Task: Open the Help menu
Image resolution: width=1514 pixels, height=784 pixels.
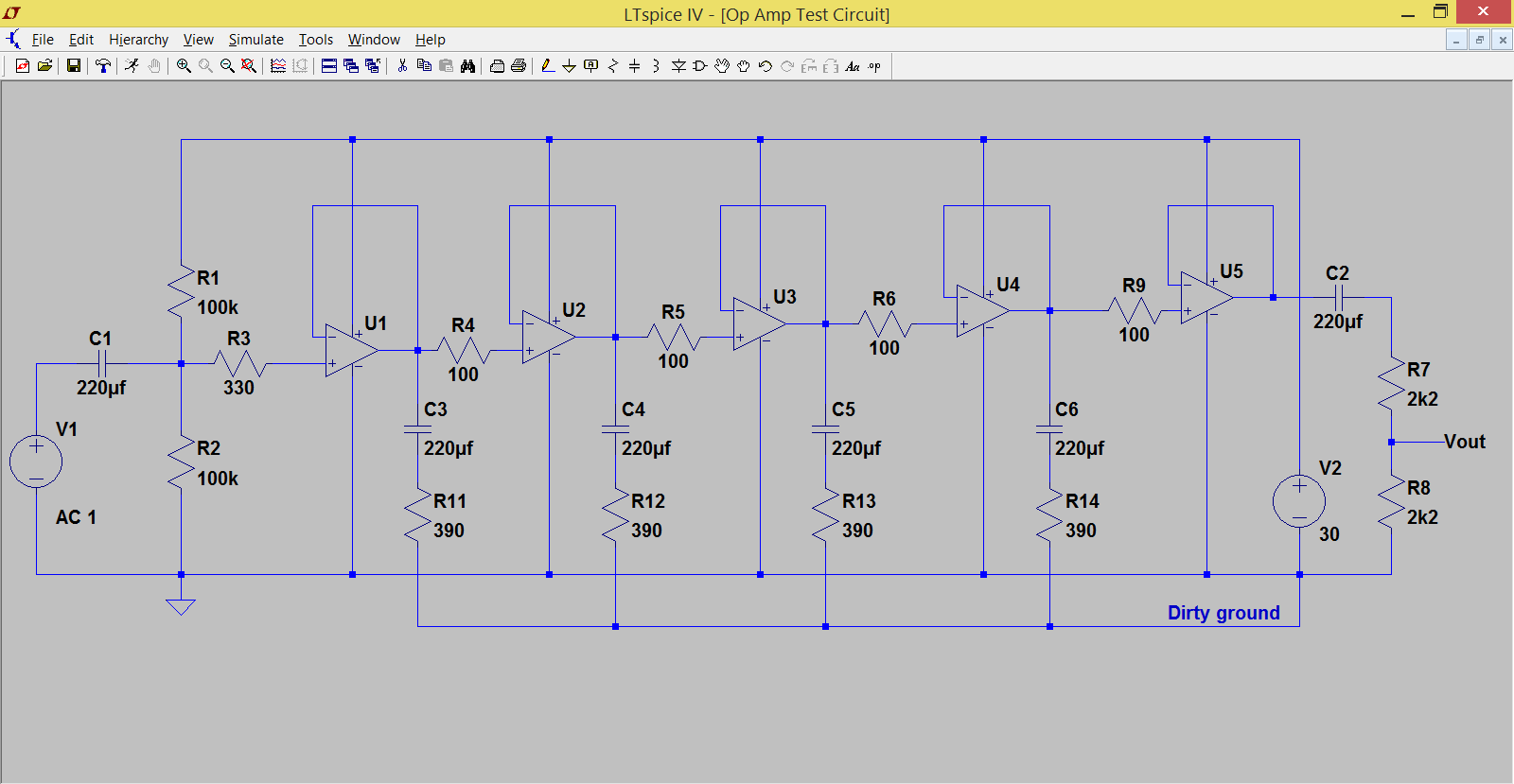Action: tap(430, 40)
